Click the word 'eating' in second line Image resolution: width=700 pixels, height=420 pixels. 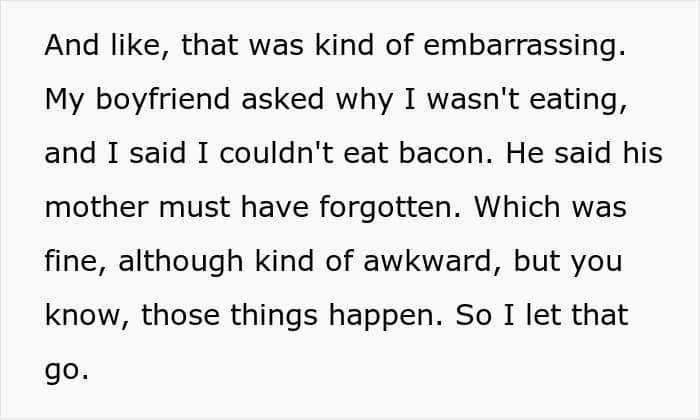[x=574, y=100]
